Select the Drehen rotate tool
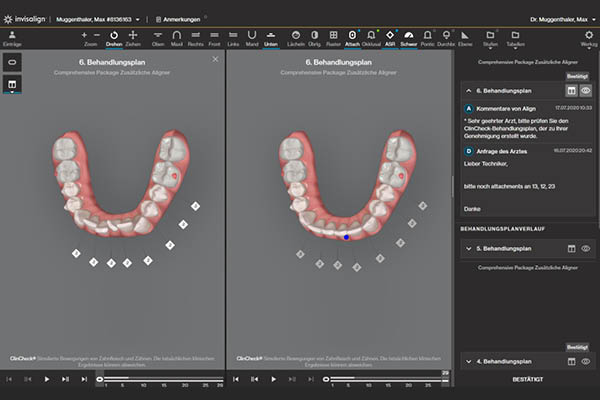This screenshot has width=600, height=400. click(114, 39)
